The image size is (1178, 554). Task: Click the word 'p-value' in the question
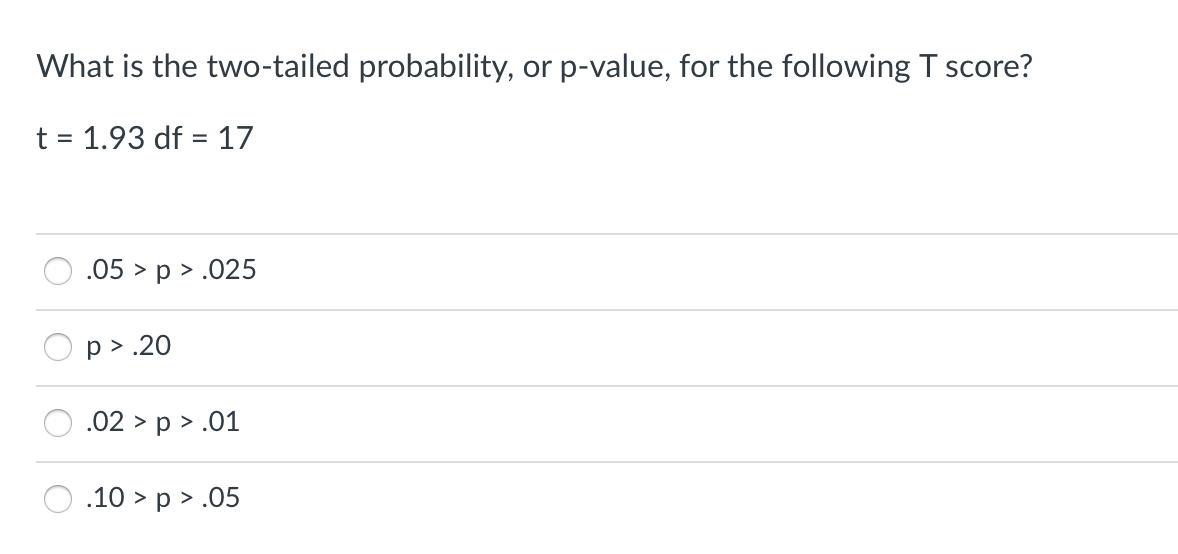[x=616, y=68]
